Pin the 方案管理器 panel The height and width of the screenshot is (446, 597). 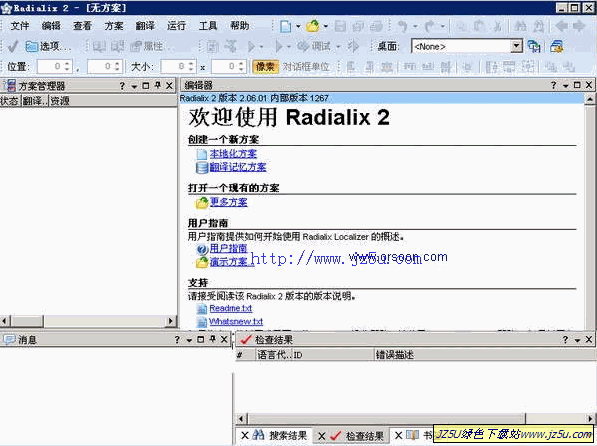tap(158, 86)
